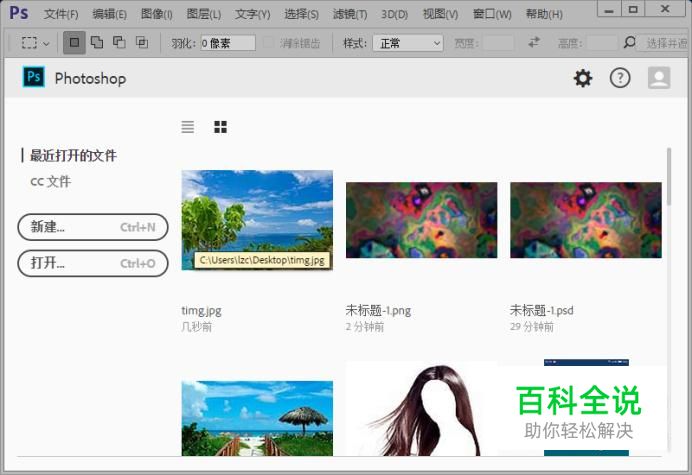
Task: Swap width and height arrows icon
Action: pos(534,42)
